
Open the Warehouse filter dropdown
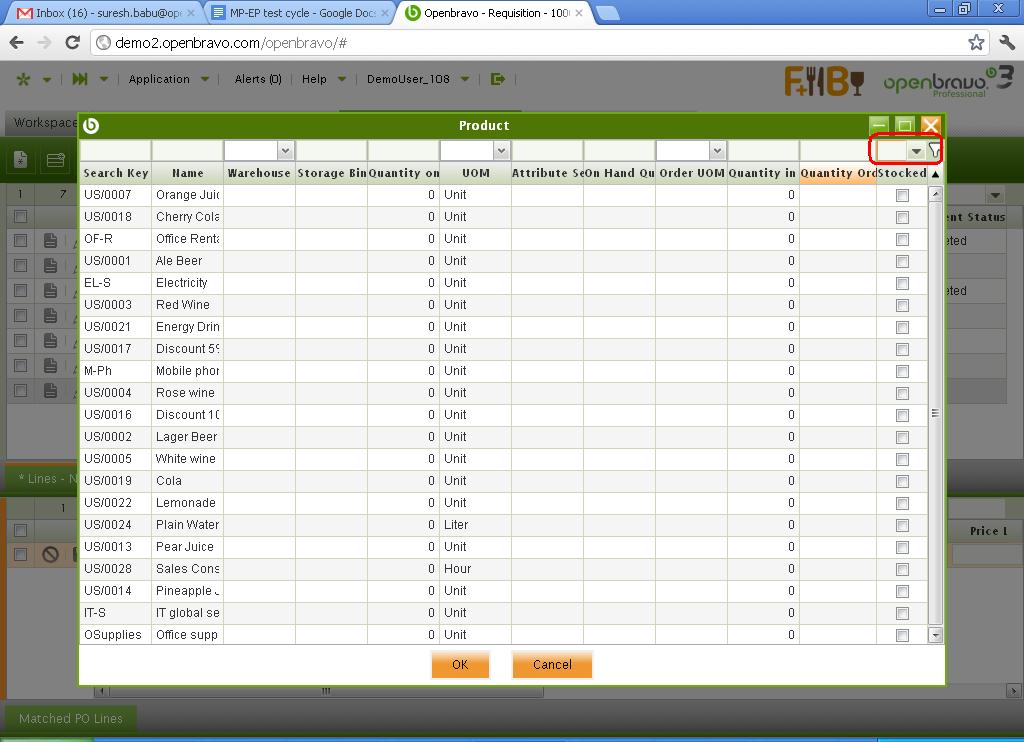pos(285,151)
